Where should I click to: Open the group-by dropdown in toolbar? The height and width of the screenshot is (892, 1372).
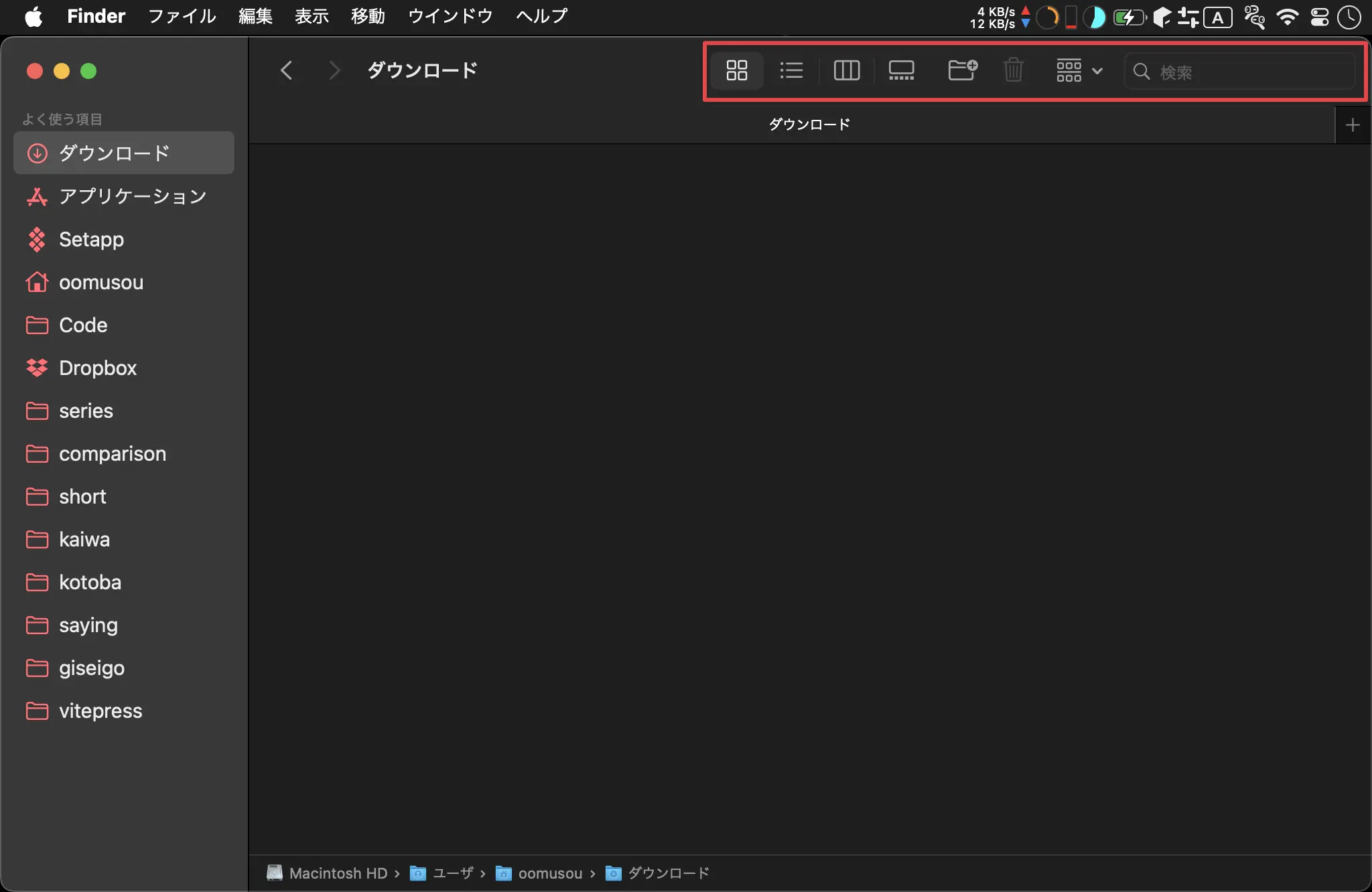click(x=1079, y=70)
